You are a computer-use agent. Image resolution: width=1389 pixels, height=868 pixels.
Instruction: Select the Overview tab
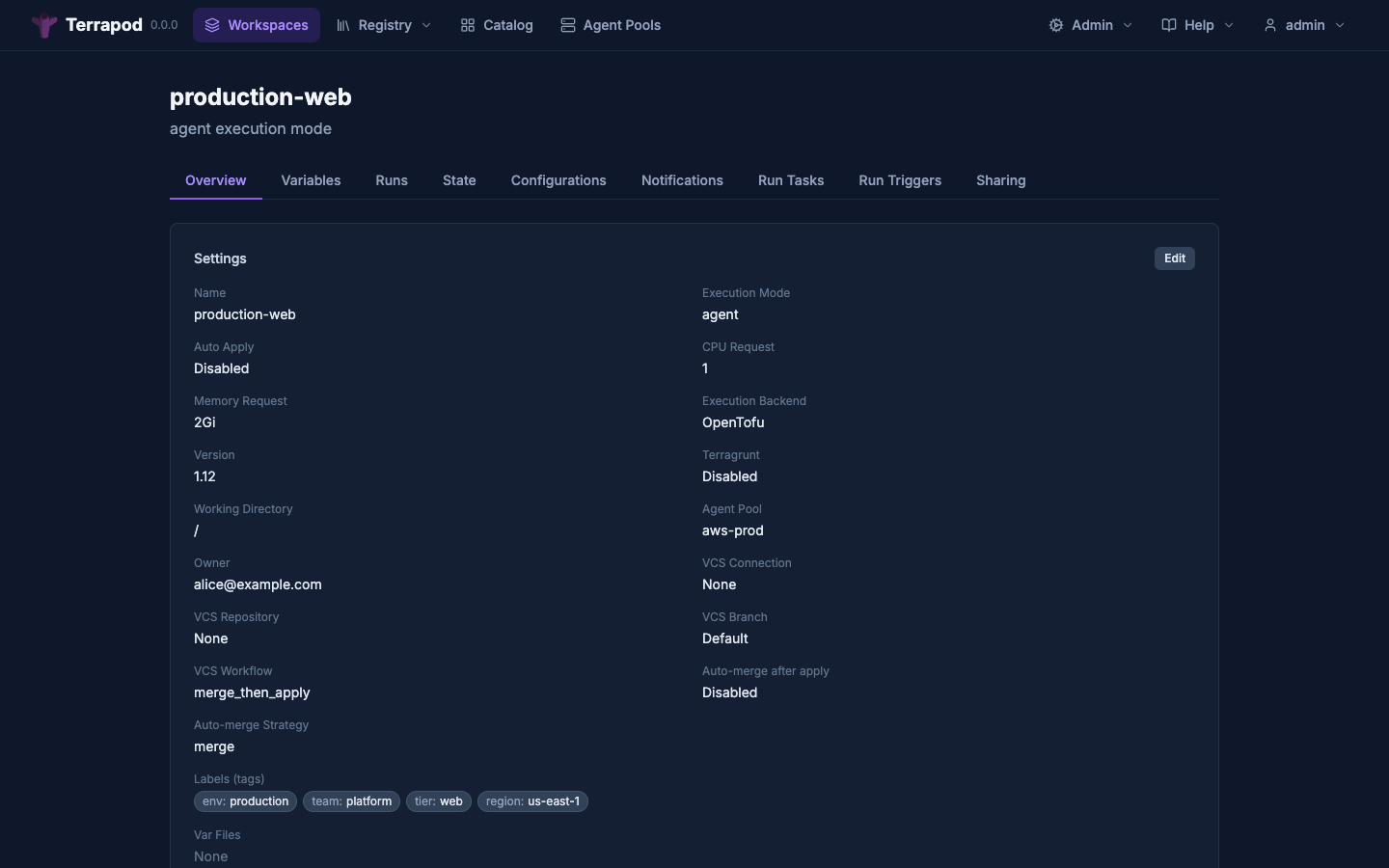(216, 180)
